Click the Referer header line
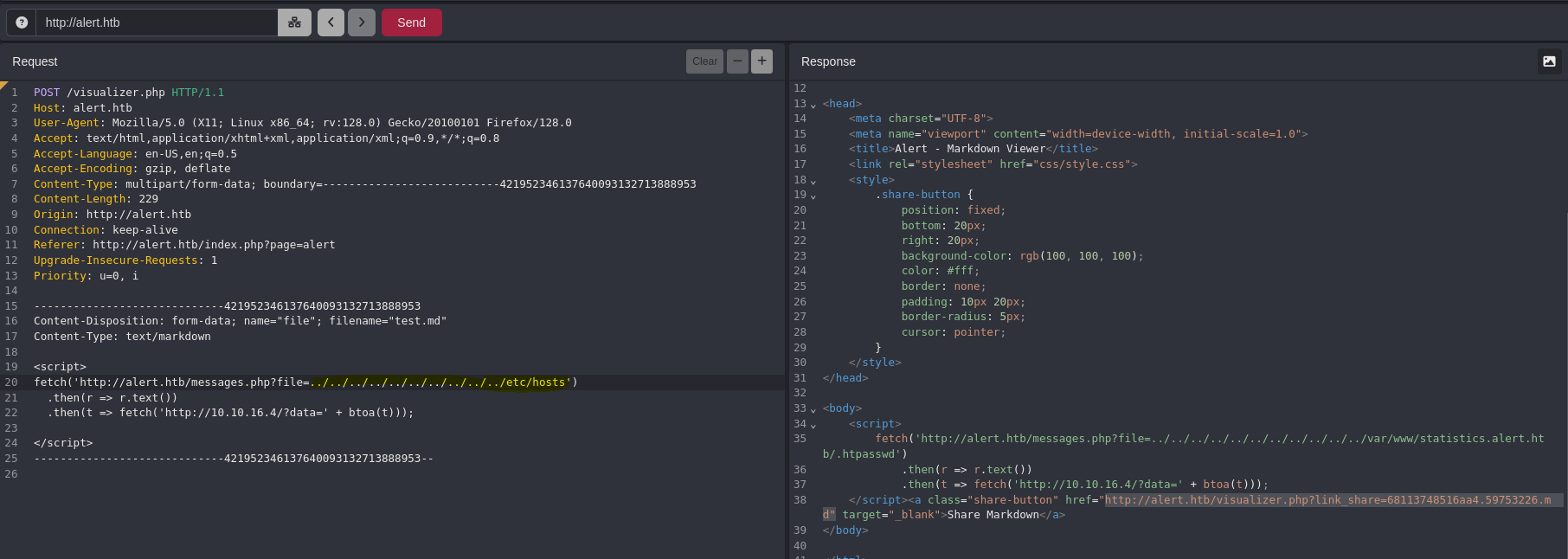 pos(184,245)
